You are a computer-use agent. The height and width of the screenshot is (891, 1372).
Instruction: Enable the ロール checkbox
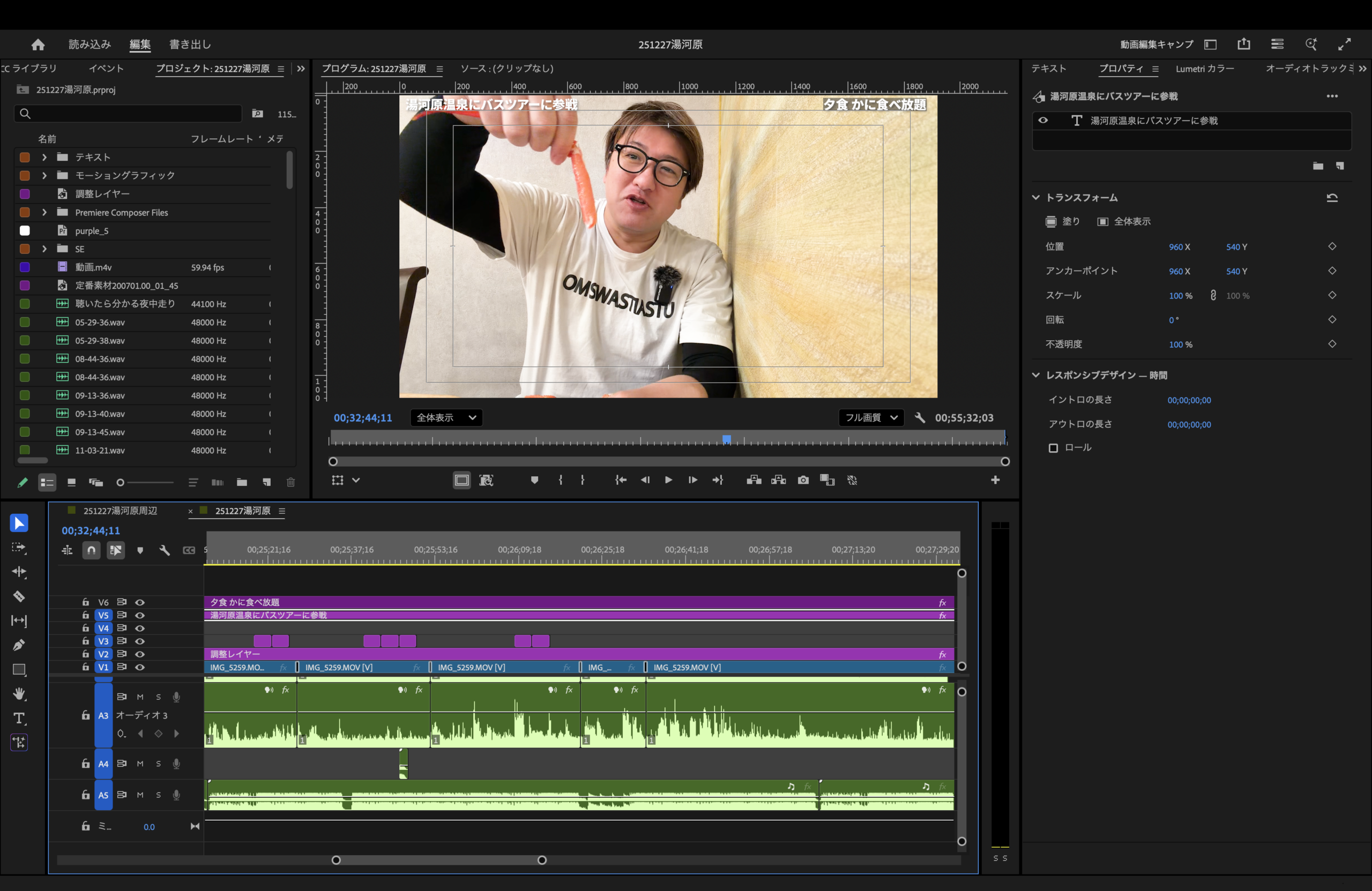coord(1053,448)
